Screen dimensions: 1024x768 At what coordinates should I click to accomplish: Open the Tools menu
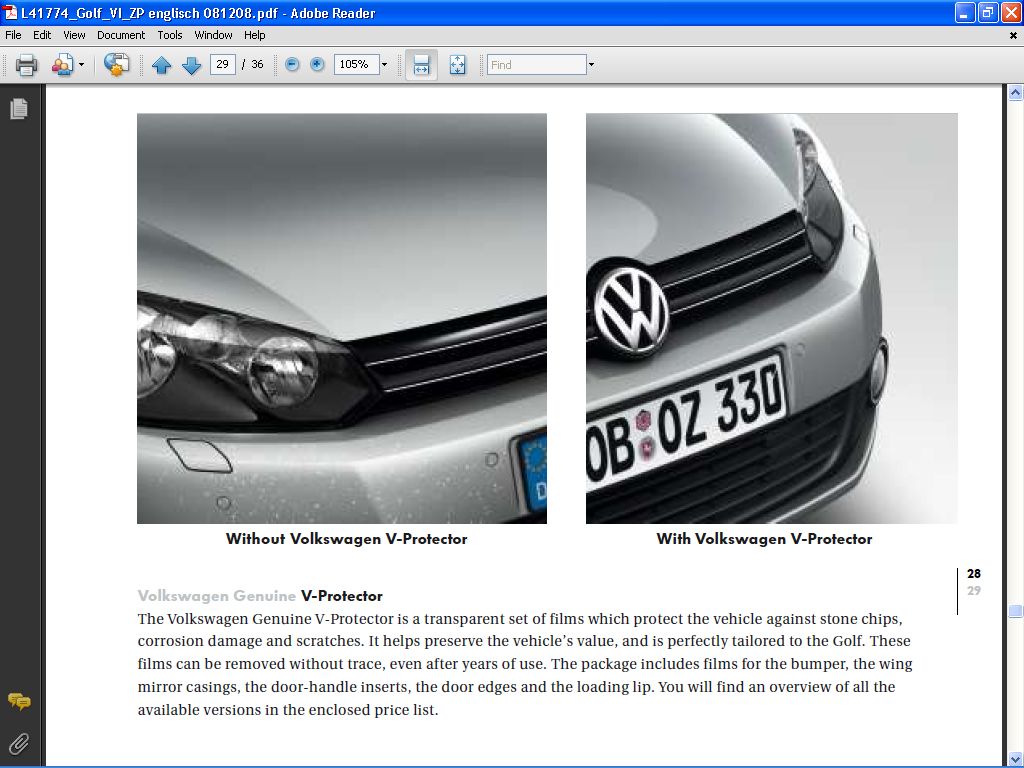(170, 35)
